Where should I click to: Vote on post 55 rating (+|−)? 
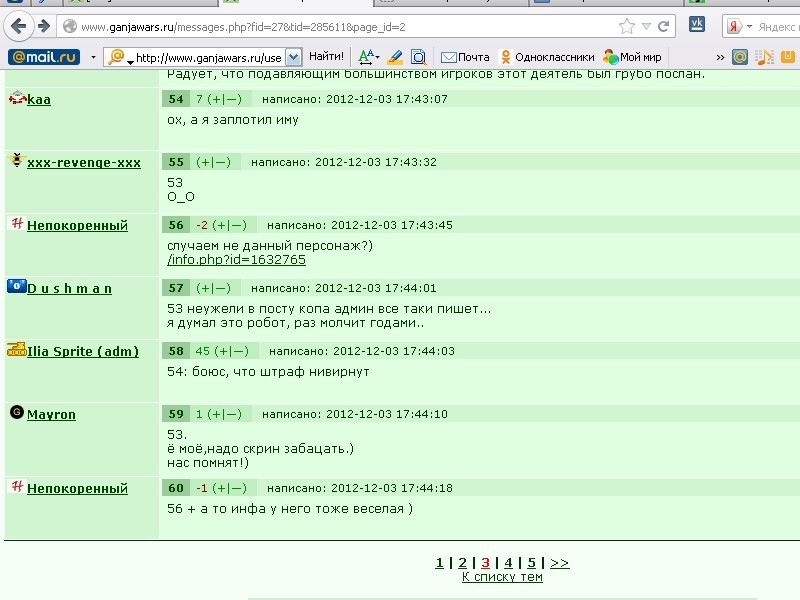pyautogui.click(x=213, y=162)
